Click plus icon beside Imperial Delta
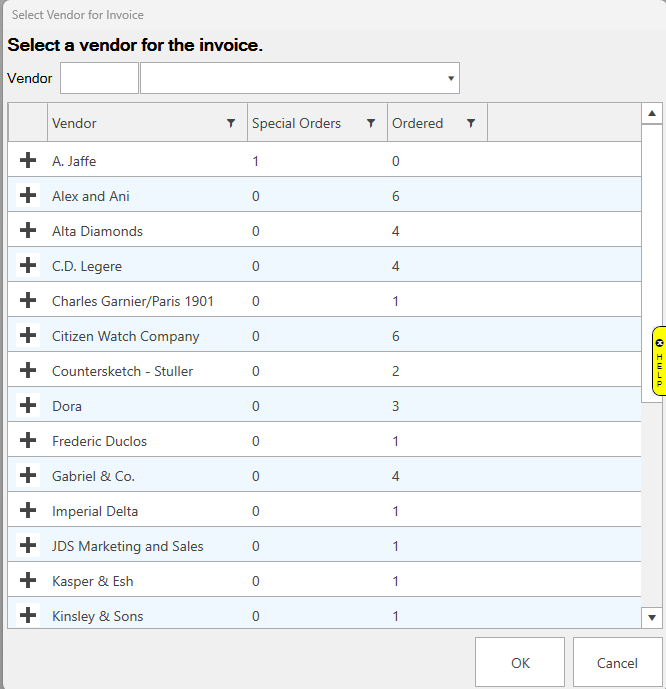Image resolution: width=666 pixels, height=689 pixels. click(28, 510)
